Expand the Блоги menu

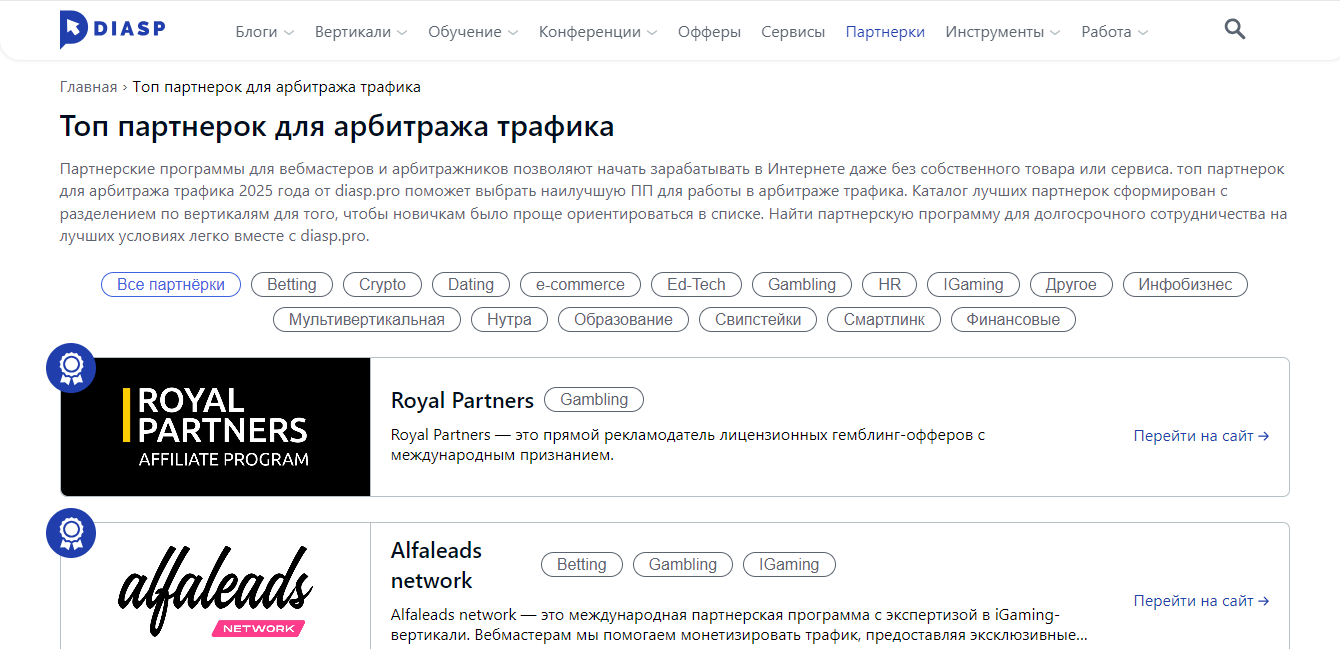pos(265,32)
